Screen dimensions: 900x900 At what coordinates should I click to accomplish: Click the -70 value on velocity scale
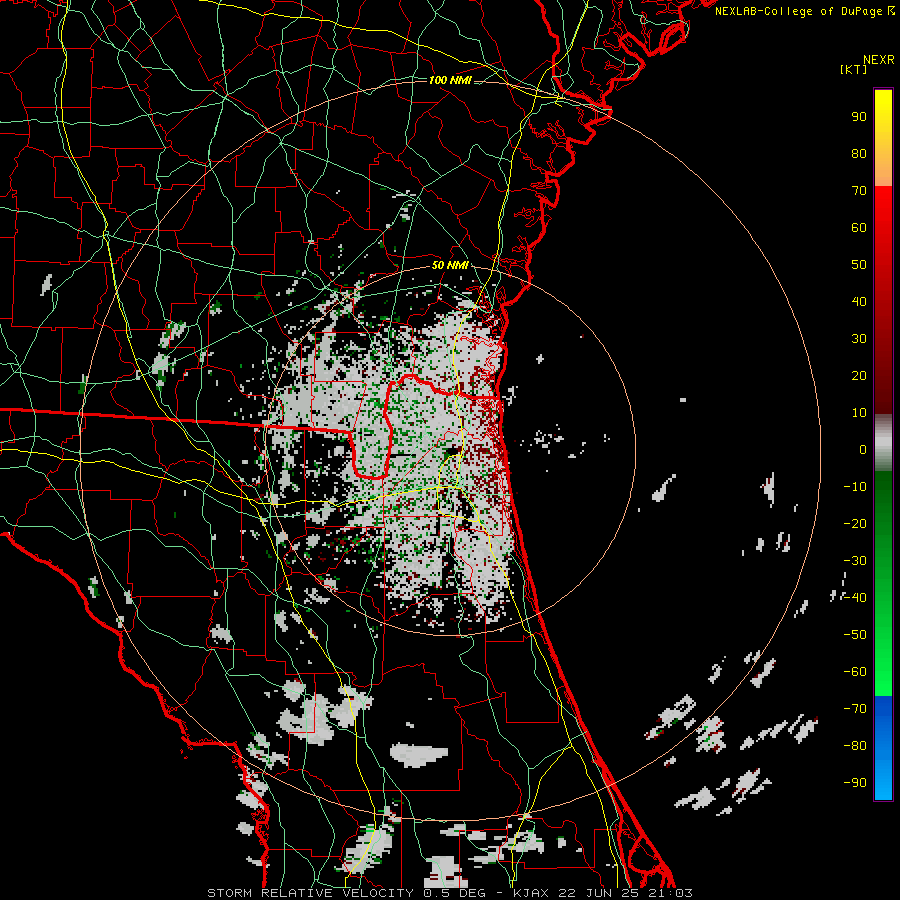tap(855, 708)
